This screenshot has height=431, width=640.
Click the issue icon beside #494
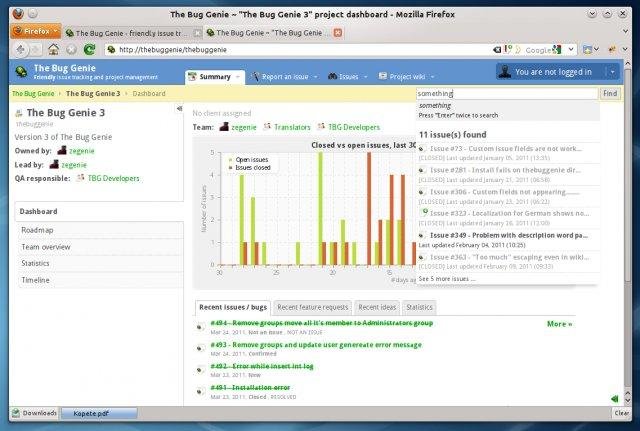200,324
